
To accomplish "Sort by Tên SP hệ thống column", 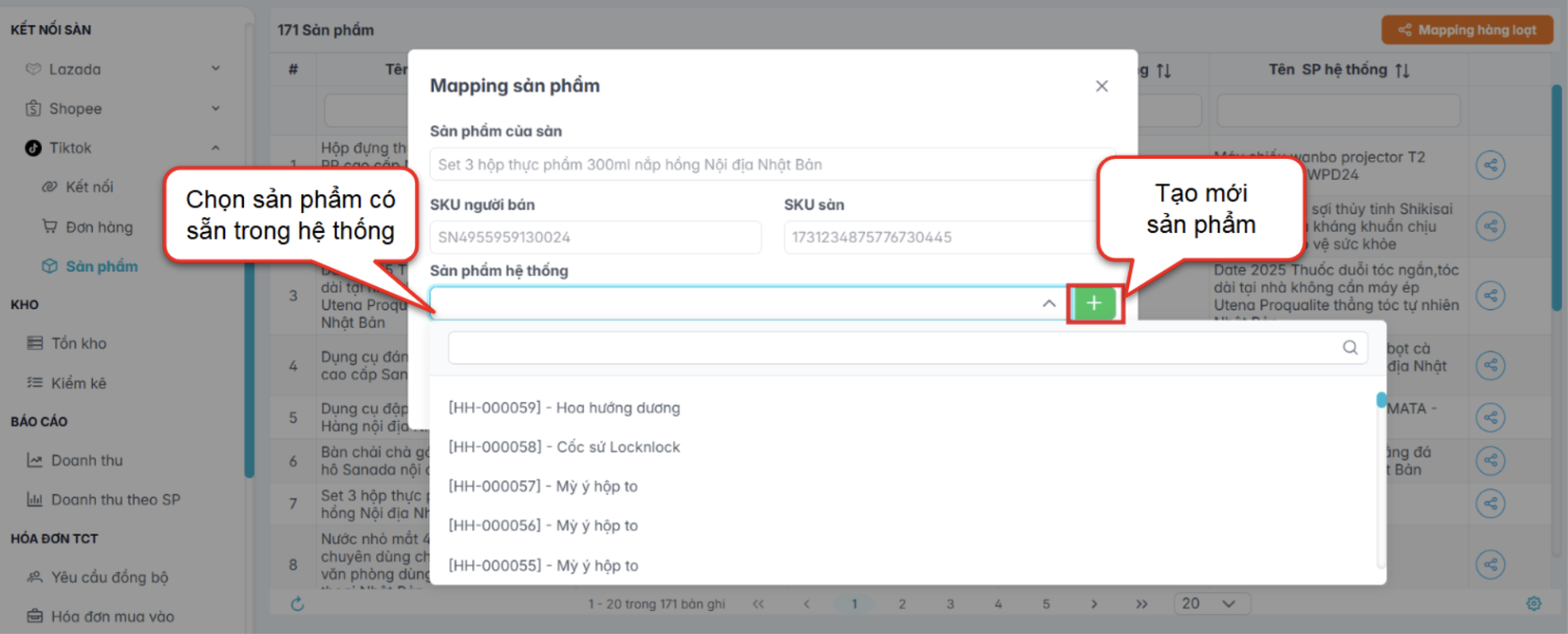I will 1402,70.
